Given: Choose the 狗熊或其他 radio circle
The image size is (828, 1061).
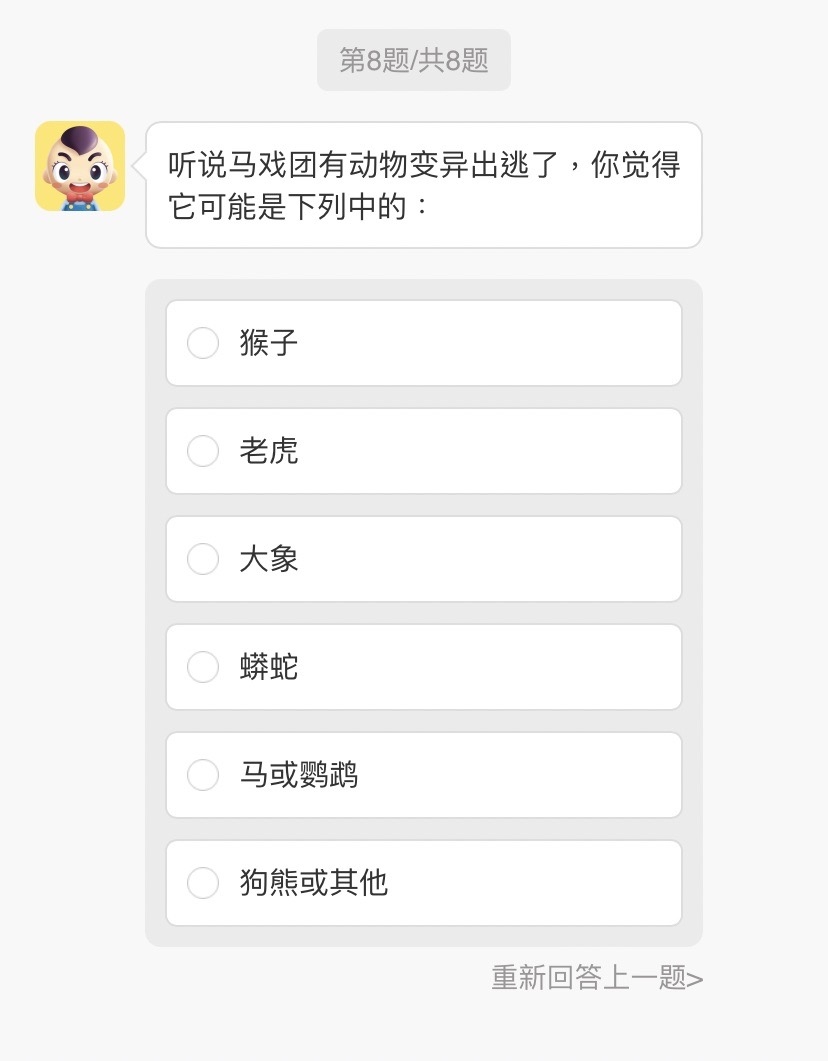Looking at the screenshot, I should pyautogui.click(x=203, y=883).
